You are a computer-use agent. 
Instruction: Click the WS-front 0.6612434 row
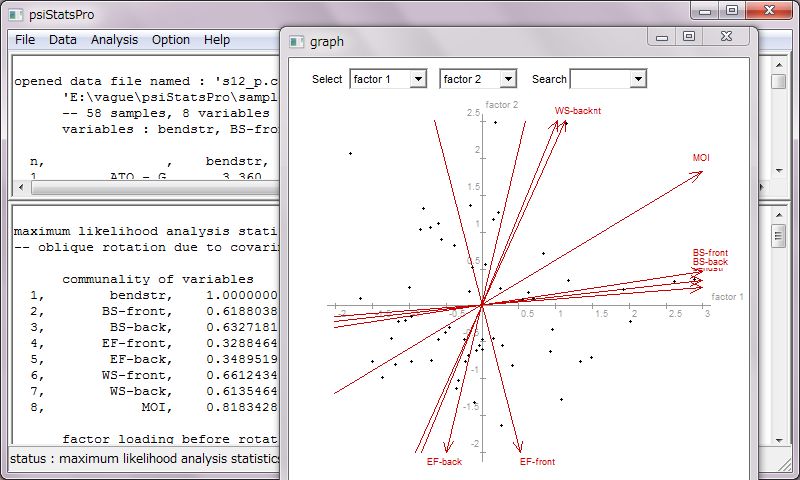click(x=154, y=375)
